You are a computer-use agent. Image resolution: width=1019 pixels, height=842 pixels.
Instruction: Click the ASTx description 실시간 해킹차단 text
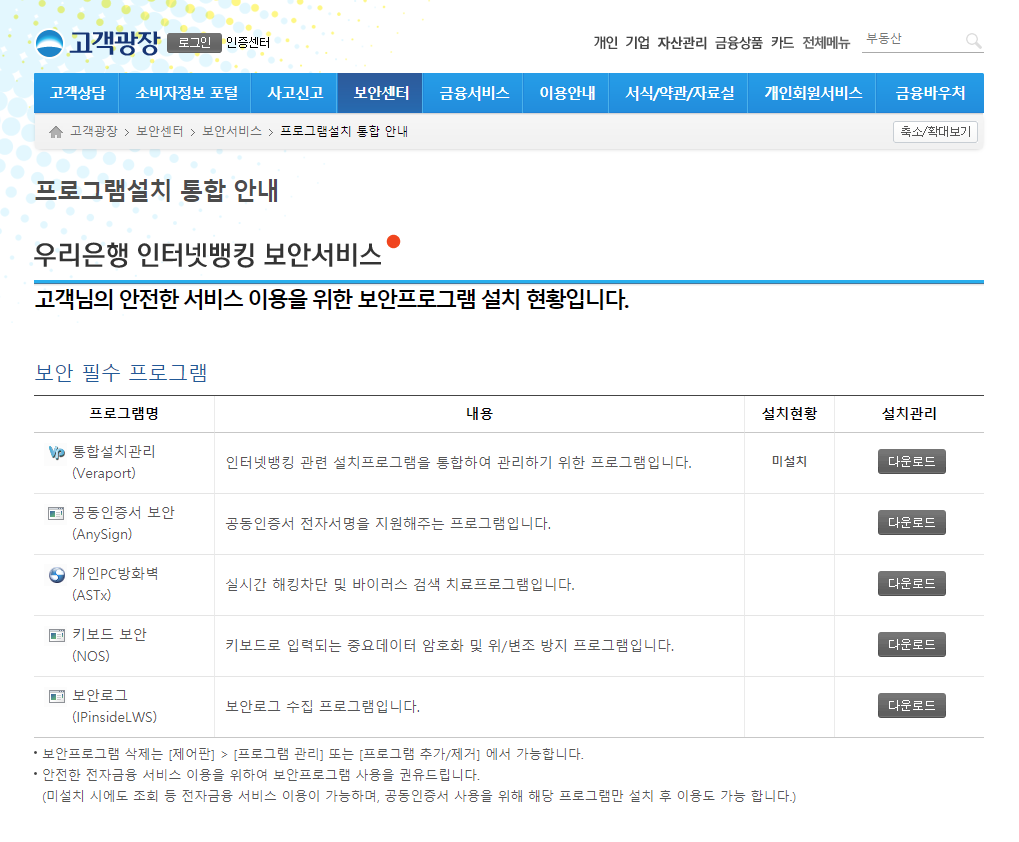point(400,584)
